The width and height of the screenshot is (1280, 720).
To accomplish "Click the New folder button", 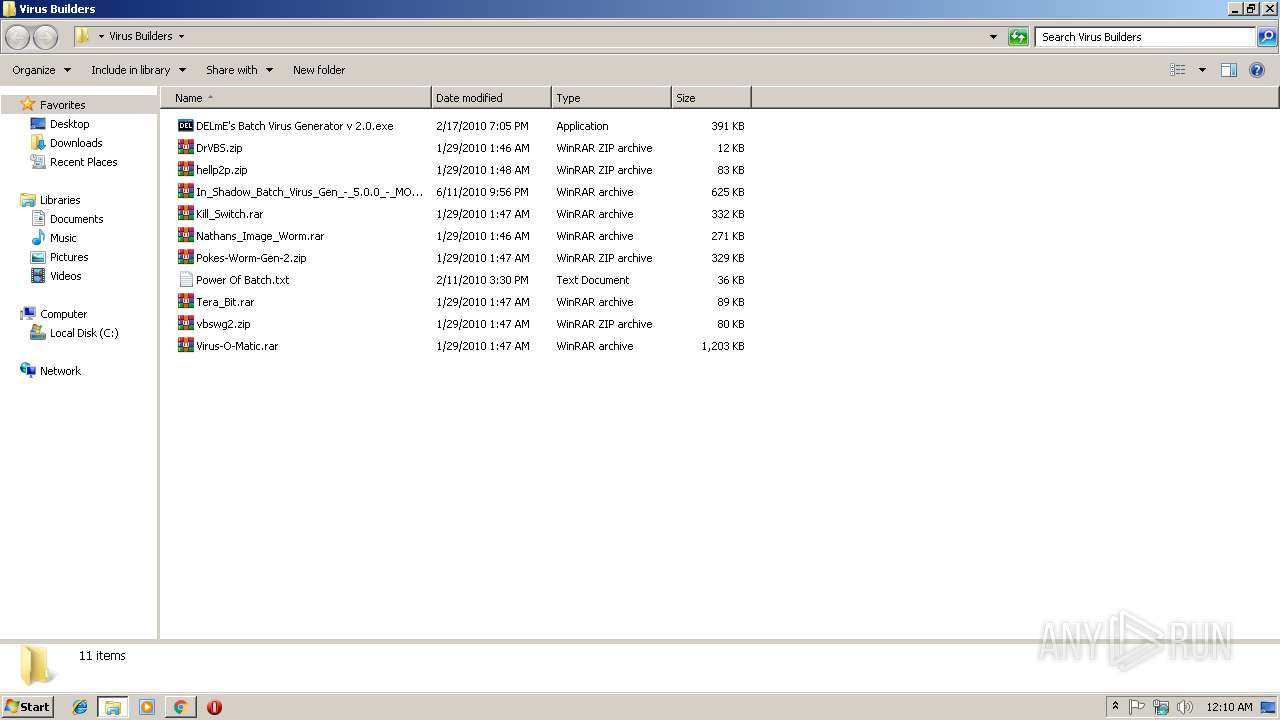I will [319, 70].
